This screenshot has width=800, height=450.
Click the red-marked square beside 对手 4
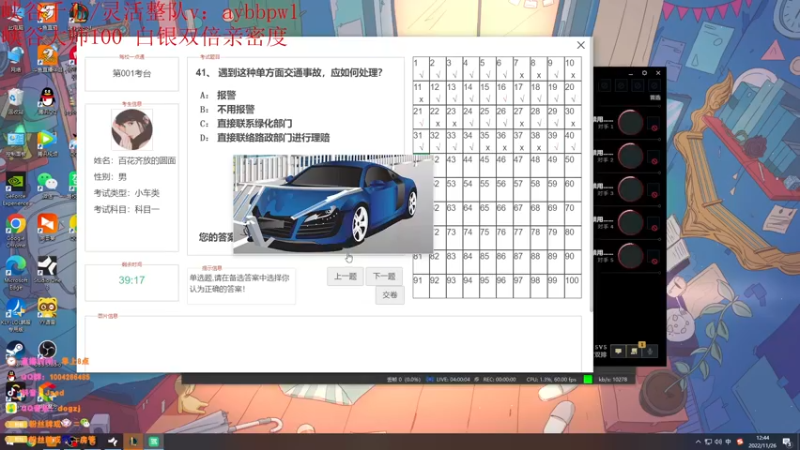653,223
